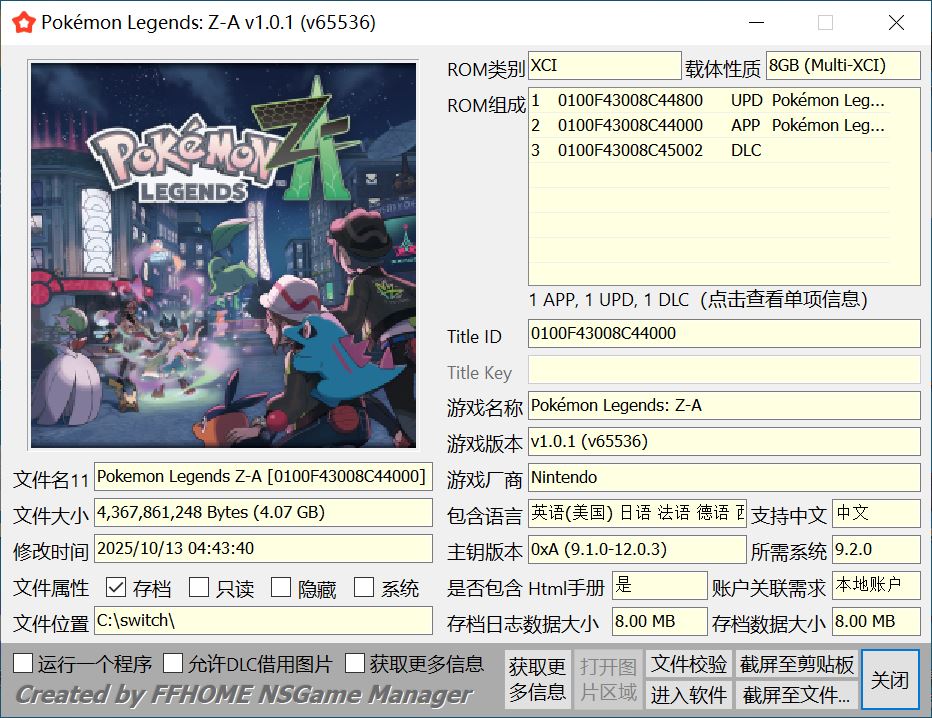This screenshot has width=932, height=718.
Task: Click the 文件位置 path field
Action: pyautogui.click(x=263, y=620)
